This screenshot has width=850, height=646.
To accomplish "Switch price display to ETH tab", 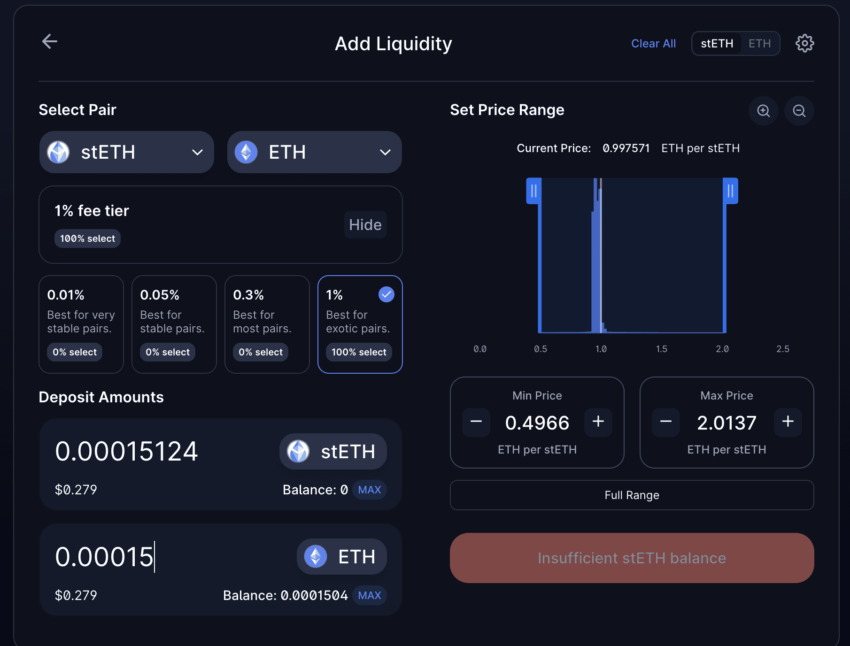I will pos(760,44).
